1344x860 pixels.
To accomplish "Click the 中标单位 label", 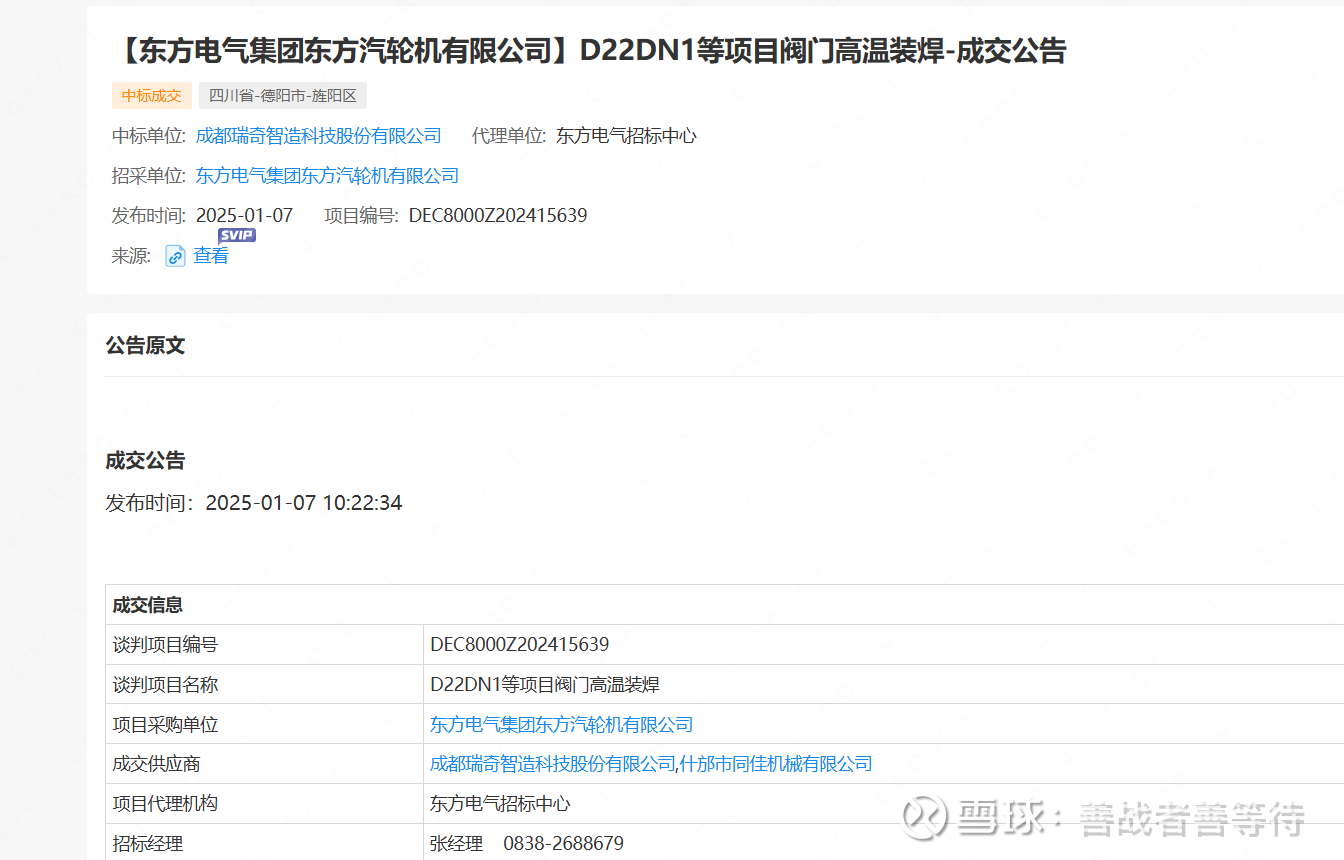I will tap(149, 136).
